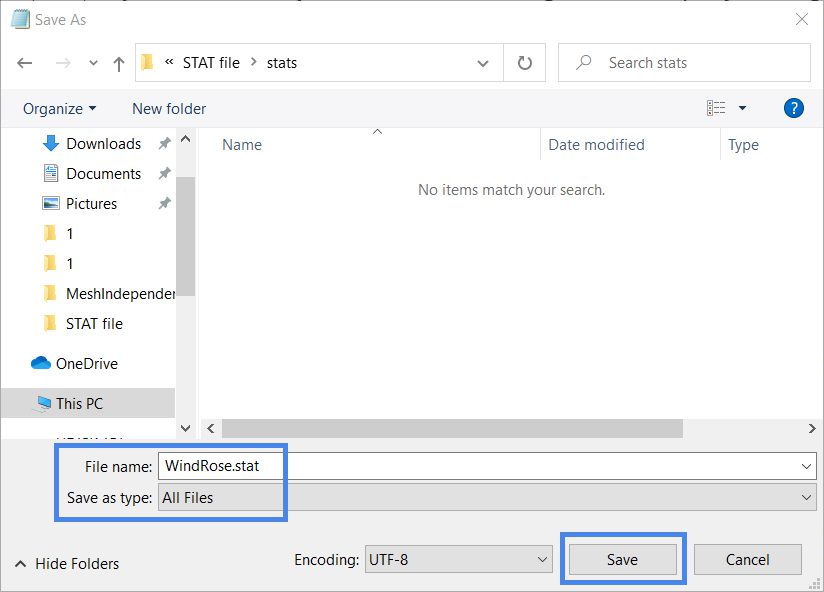Image resolution: width=824 pixels, height=592 pixels.
Task: Click the New folder button
Action: [x=168, y=108]
